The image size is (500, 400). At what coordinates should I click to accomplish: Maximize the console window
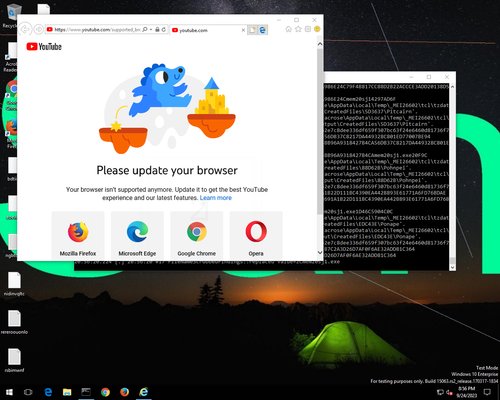click(x=429, y=77)
